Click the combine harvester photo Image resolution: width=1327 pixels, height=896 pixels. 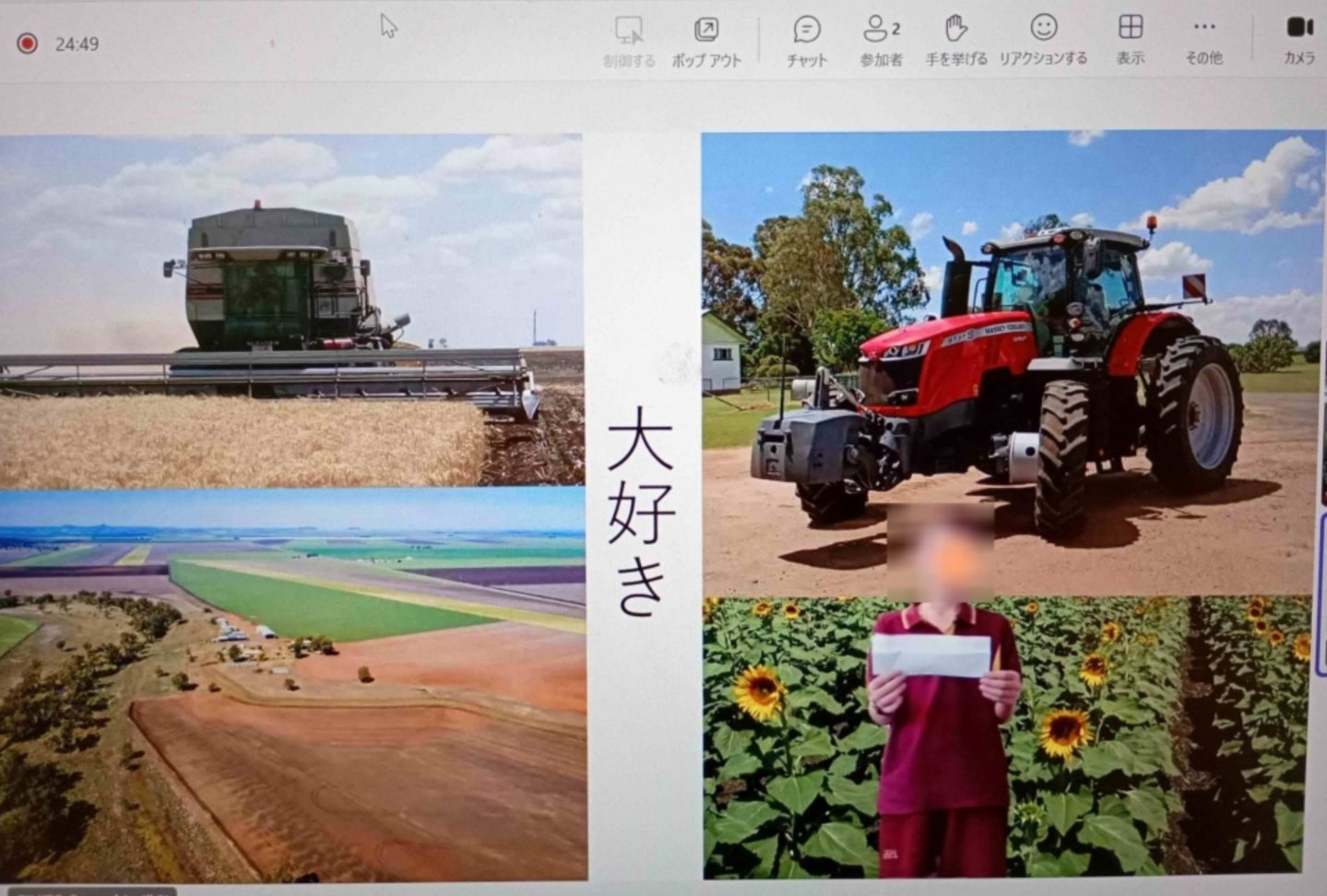(290, 309)
